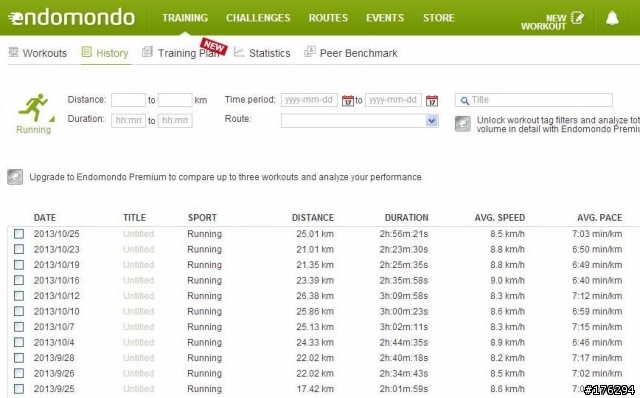This screenshot has width=640, height=398.
Task: Expand the sport selector arrow beside Running
Action: pyautogui.click(x=52, y=119)
